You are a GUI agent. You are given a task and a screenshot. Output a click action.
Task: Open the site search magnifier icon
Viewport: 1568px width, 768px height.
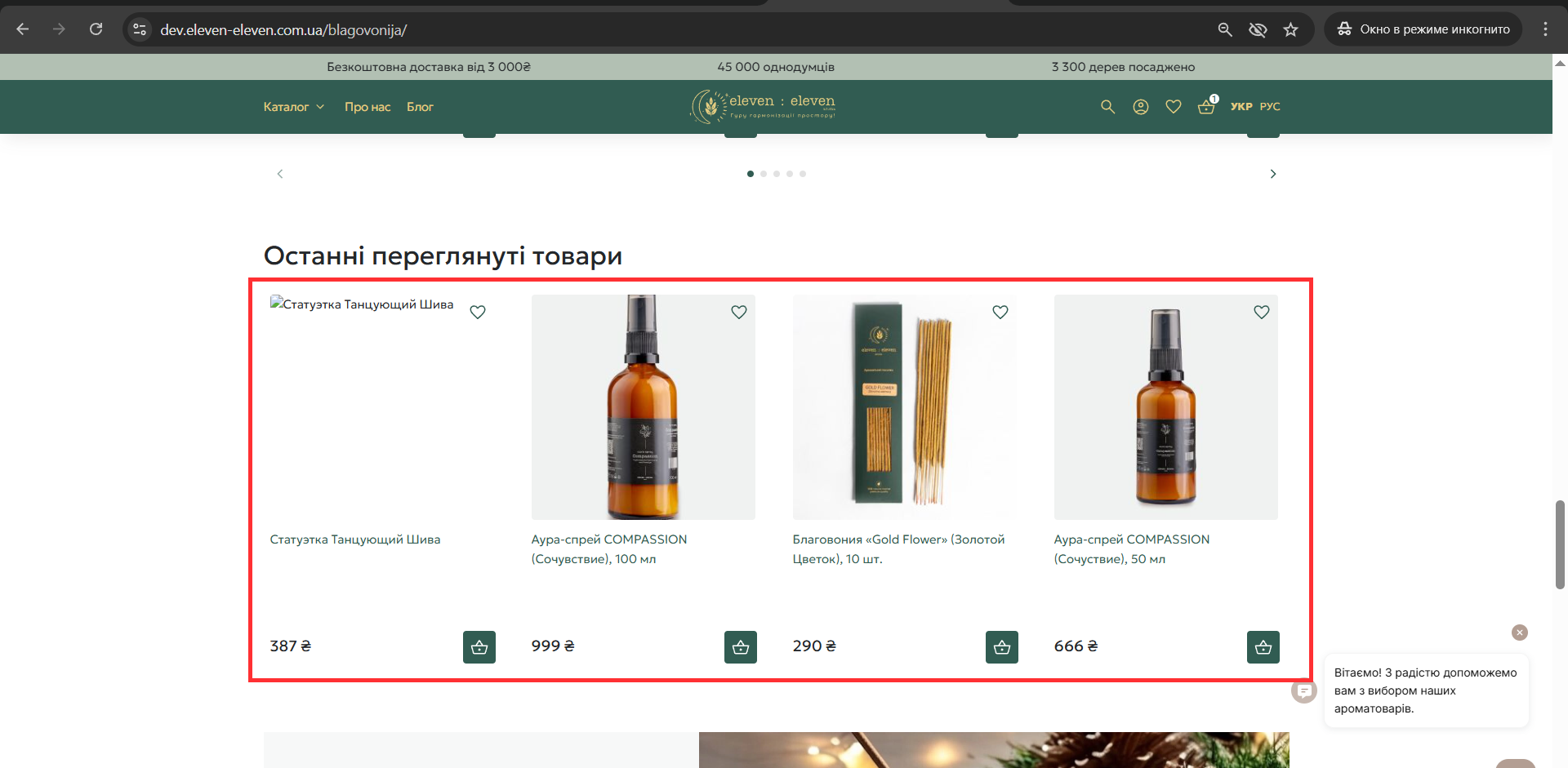[x=1107, y=107]
